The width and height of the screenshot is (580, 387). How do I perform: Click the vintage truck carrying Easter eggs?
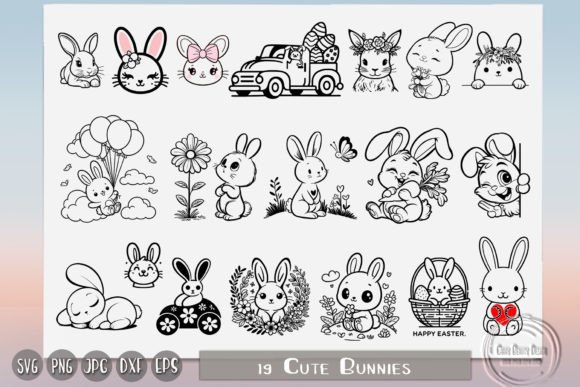[x=286, y=60]
